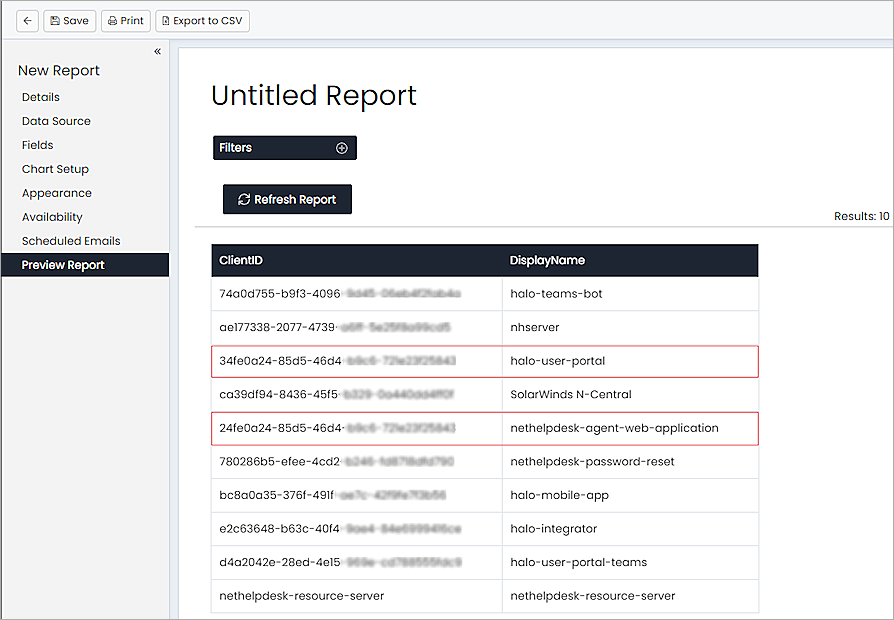This screenshot has height=620, width=894.
Task: Switch to the Preview Report section
Action: pos(63,265)
